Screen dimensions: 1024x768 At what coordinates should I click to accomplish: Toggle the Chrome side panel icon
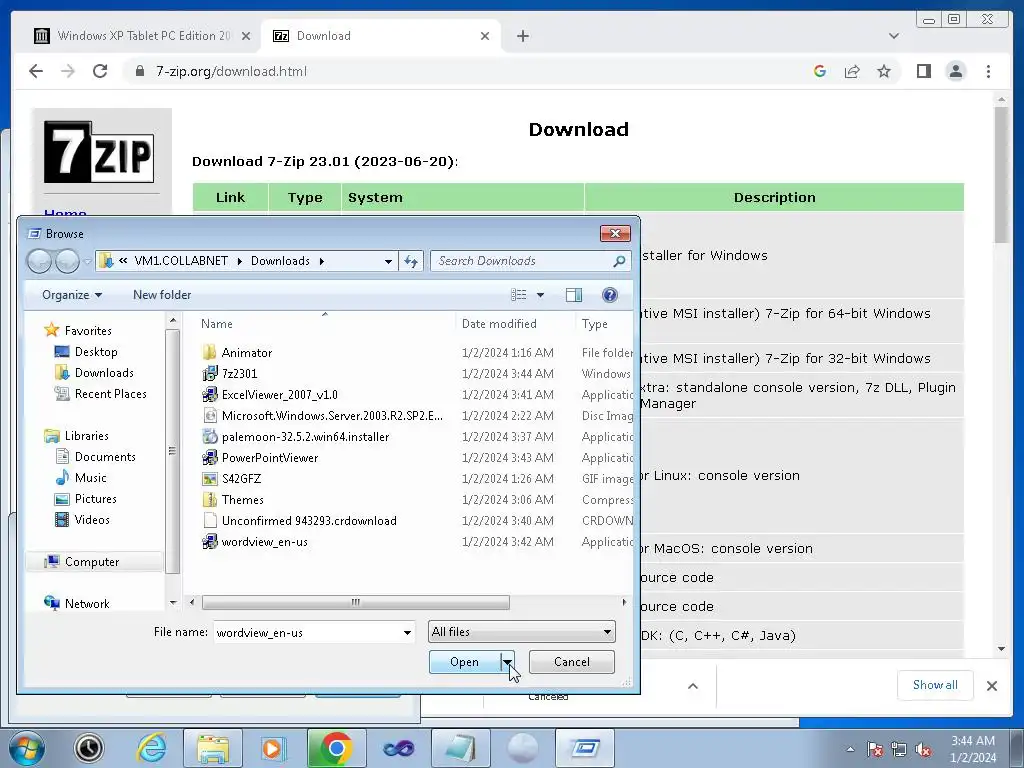[x=923, y=71]
